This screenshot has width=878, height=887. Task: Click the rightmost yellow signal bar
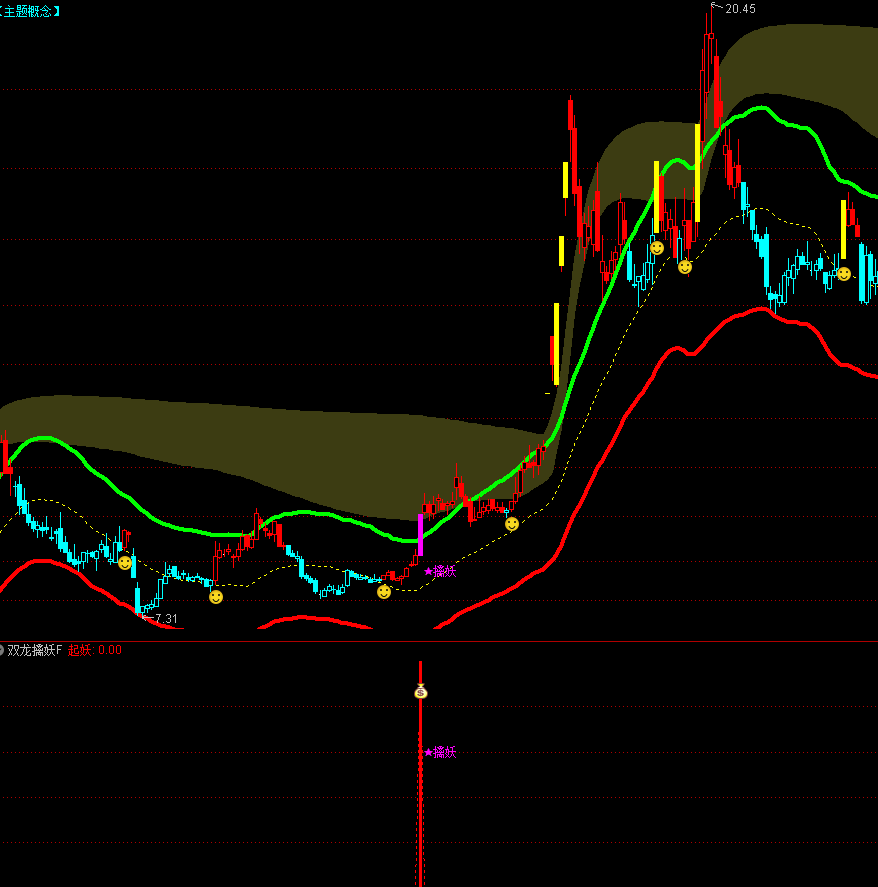pos(843,229)
